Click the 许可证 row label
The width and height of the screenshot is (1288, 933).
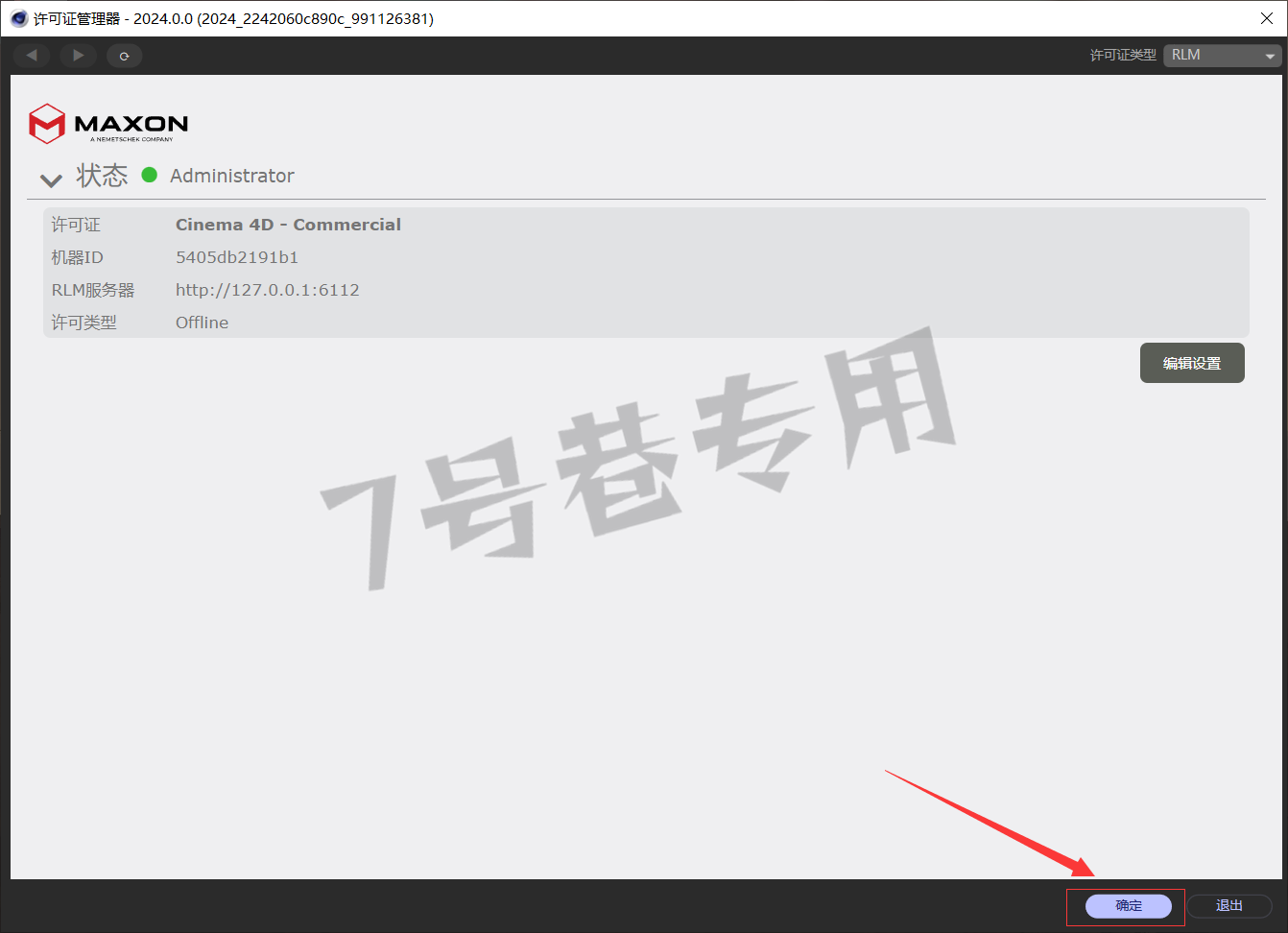(x=76, y=225)
